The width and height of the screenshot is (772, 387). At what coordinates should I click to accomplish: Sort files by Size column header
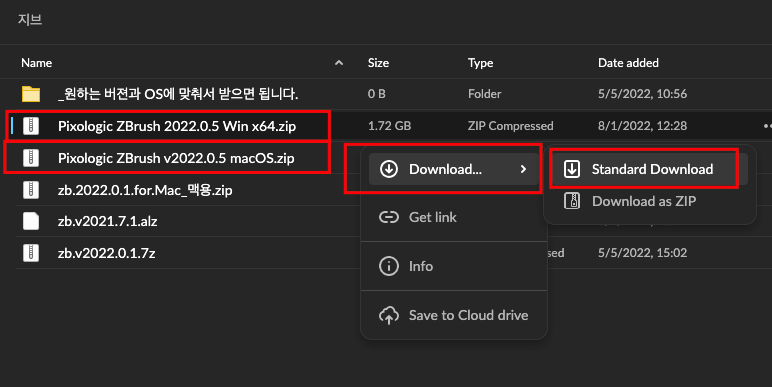click(x=378, y=63)
